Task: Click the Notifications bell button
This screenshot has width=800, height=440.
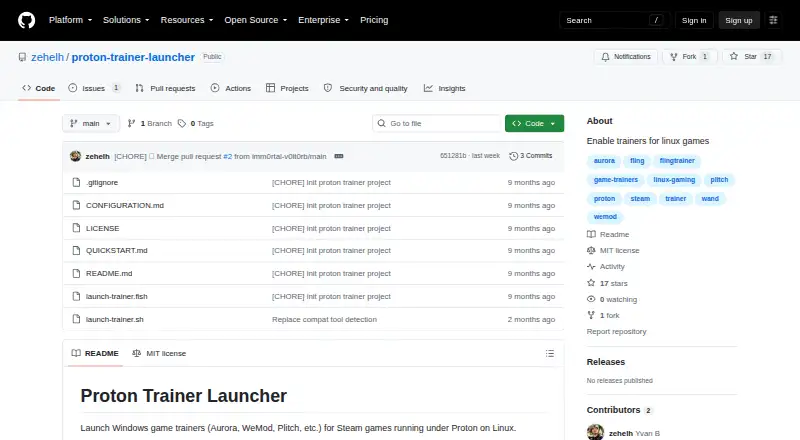Action: 626,57
